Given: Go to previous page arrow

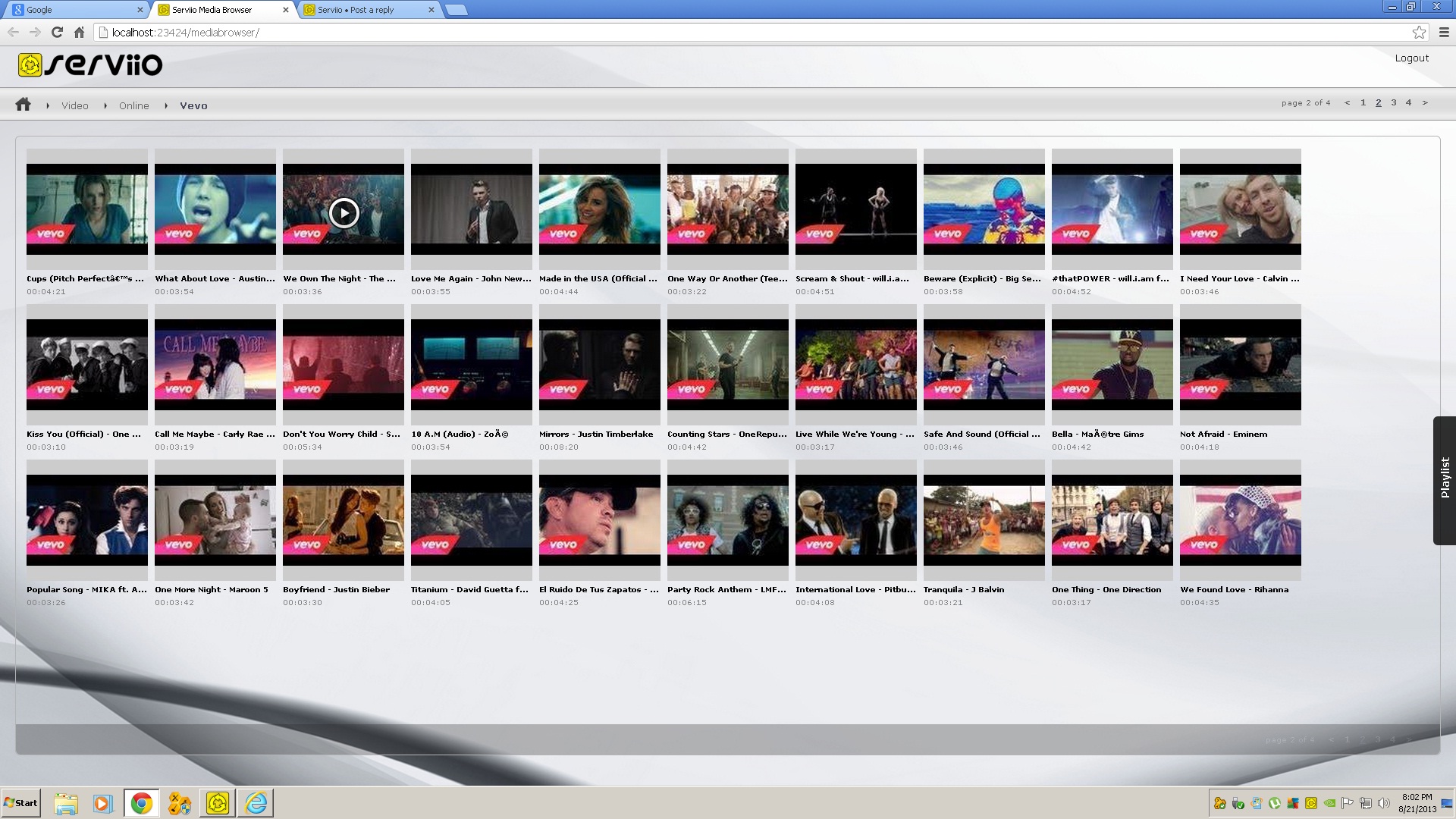Looking at the screenshot, I should point(1347,102).
